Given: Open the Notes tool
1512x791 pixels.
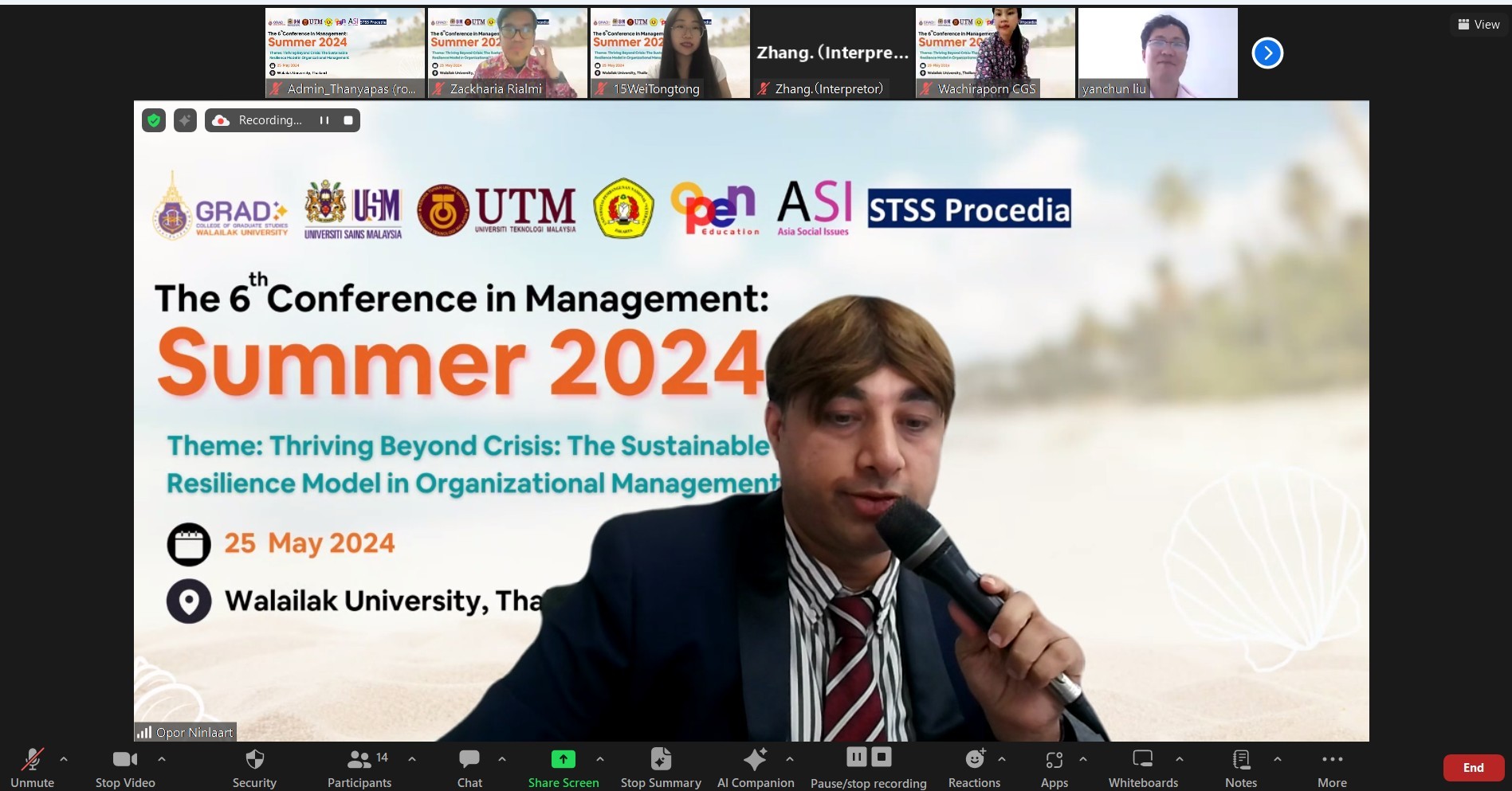Looking at the screenshot, I should [1240, 768].
